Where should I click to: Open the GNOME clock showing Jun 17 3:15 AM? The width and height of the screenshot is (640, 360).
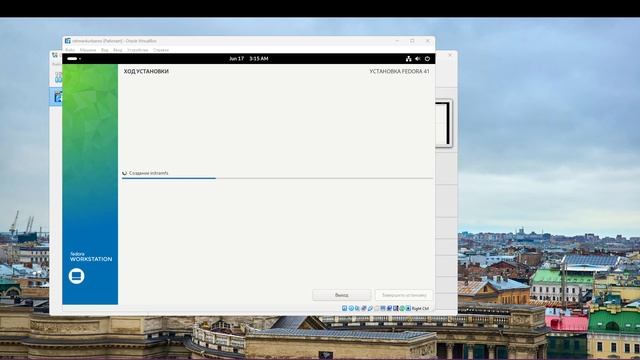[249, 59]
